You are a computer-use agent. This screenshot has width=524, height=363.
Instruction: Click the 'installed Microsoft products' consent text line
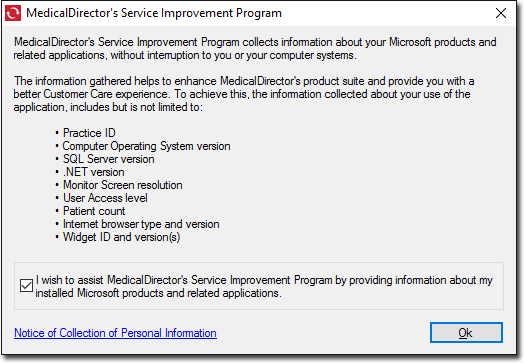(x=158, y=293)
